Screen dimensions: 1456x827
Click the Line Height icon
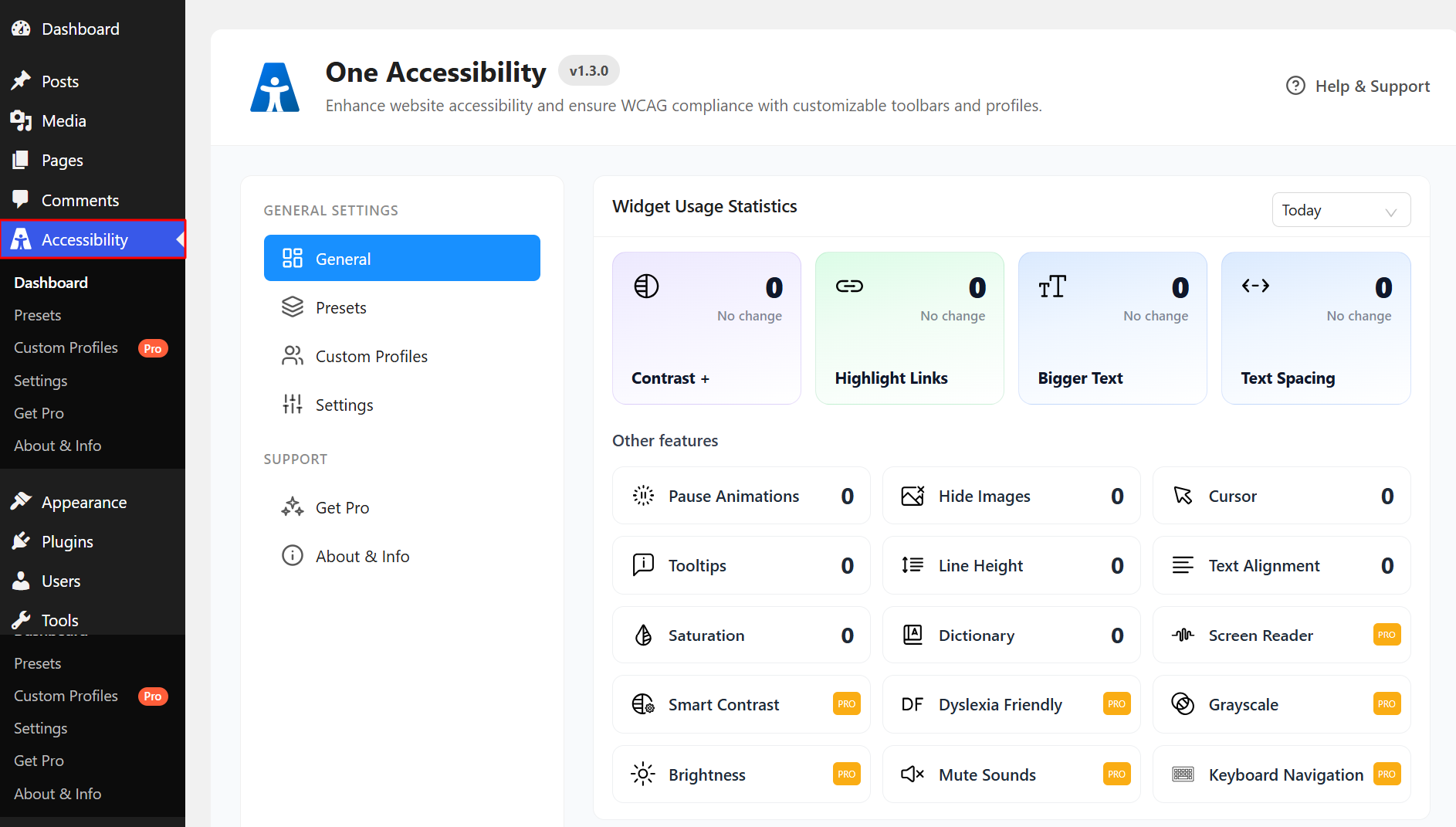(x=913, y=565)
